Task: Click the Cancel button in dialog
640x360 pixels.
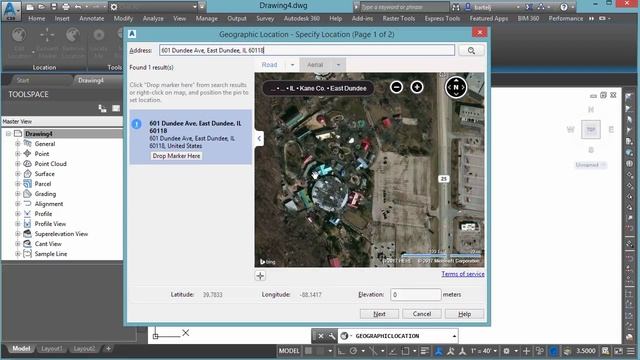Action: click(422, 314)
